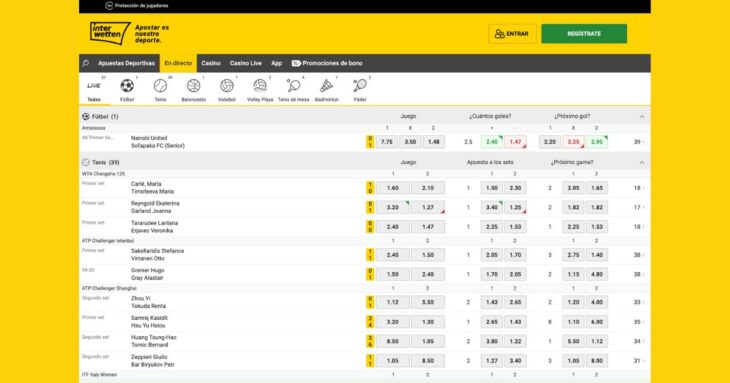
Task: Select over 2.5 goals odds 2.40
Action: tap(492, 142)
